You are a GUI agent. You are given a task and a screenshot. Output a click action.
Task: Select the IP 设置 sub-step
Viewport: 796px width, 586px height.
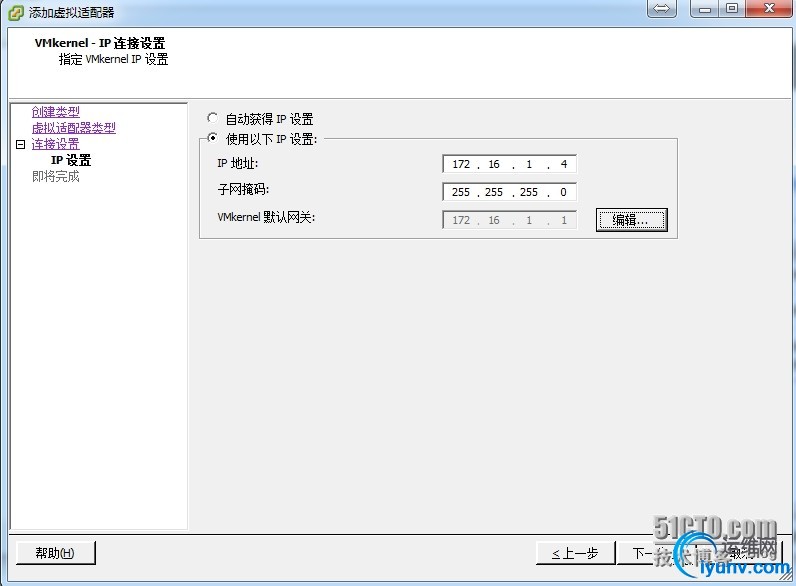click(71, 160)
